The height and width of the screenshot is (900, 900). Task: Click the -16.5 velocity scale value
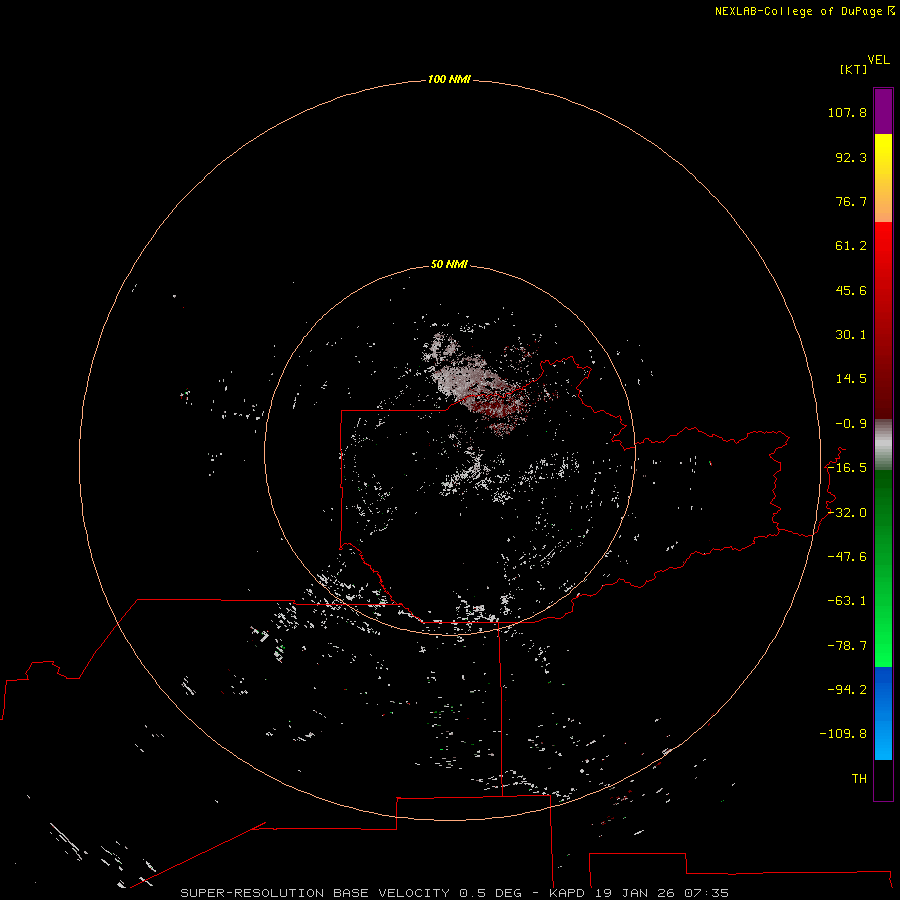(x=847, y=468)
